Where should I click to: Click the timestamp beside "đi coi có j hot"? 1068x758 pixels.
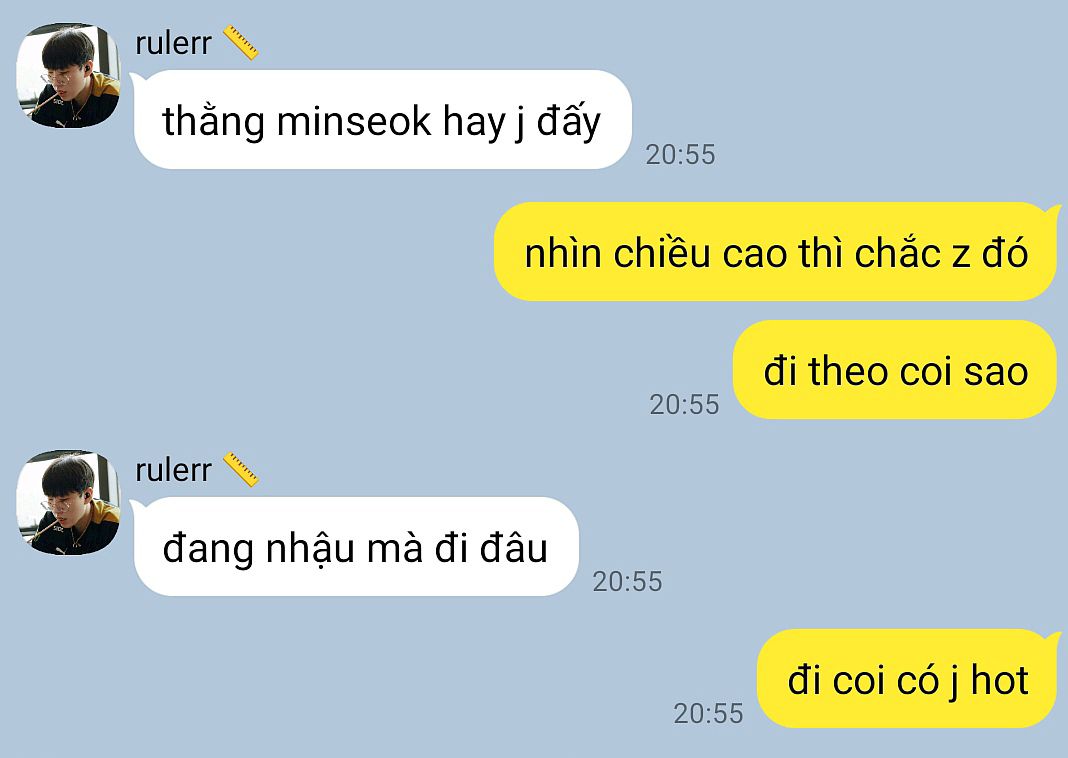click(708, 714)
